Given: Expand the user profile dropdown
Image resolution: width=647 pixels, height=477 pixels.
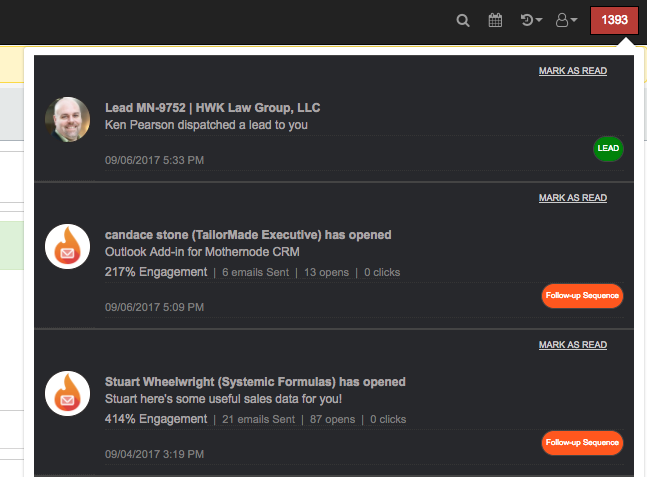Looking at the screenshot, I should coord(567,20).
